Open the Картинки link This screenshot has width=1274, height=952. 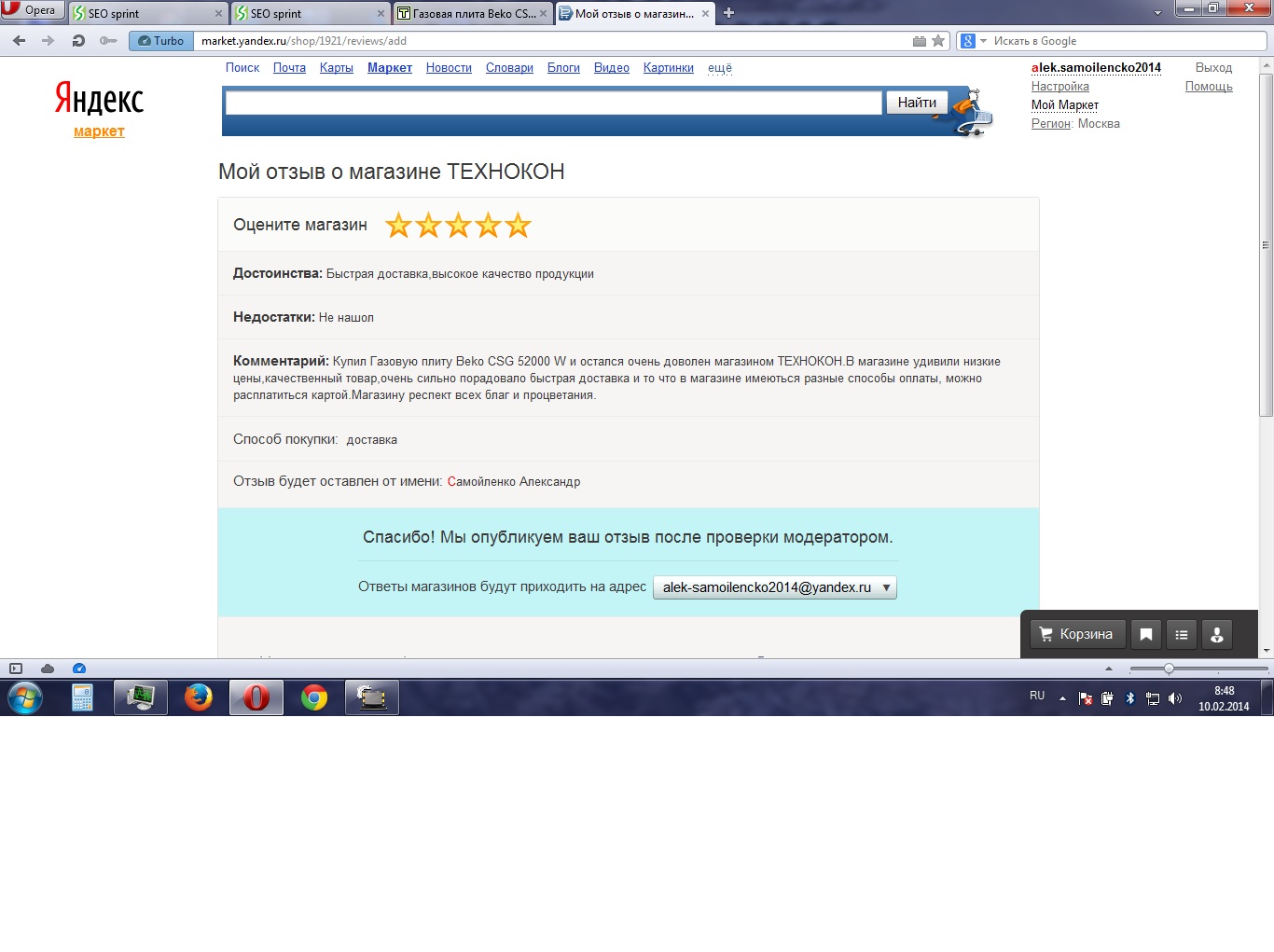669,68
